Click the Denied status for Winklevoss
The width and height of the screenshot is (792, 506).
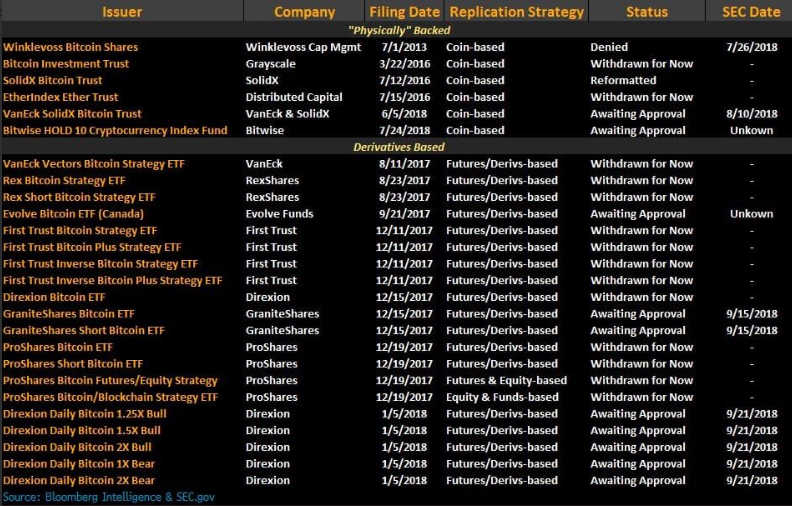point(609,47)
